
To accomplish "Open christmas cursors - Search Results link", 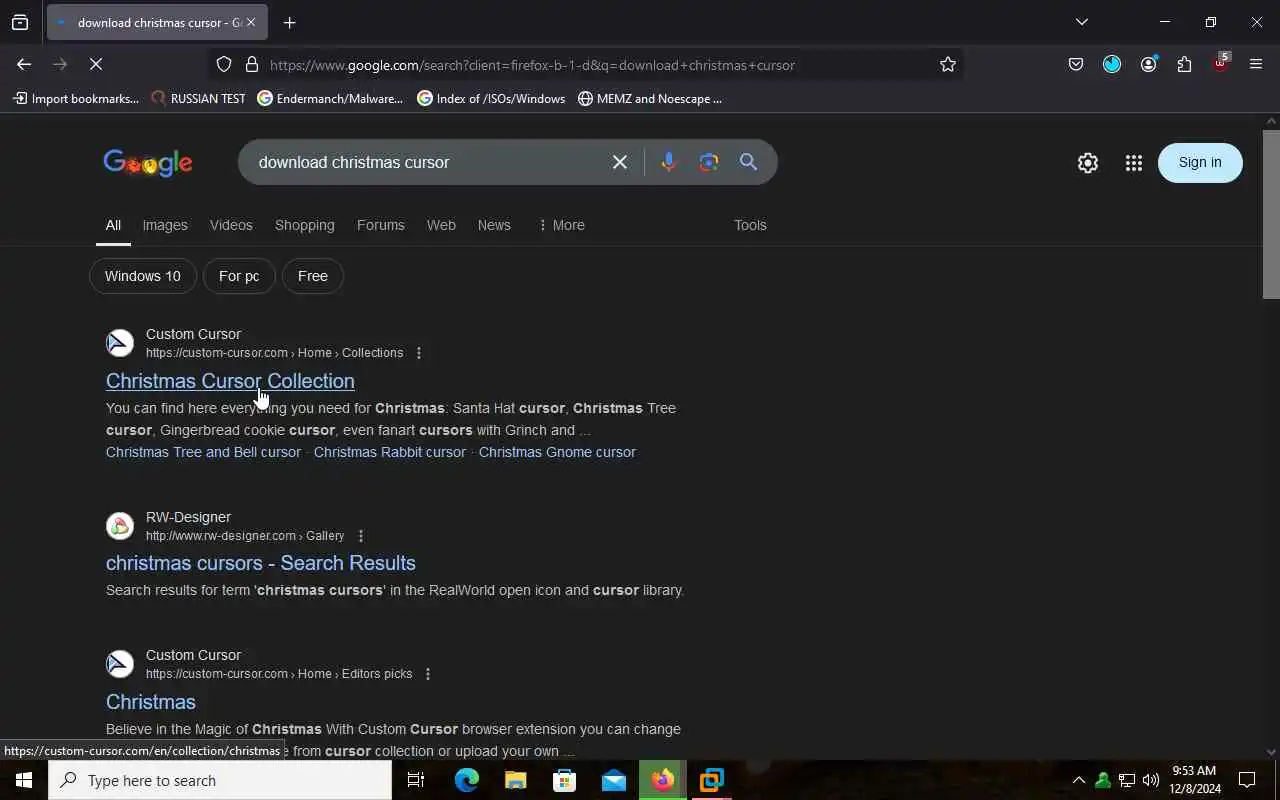I will [x=261, y=563].
